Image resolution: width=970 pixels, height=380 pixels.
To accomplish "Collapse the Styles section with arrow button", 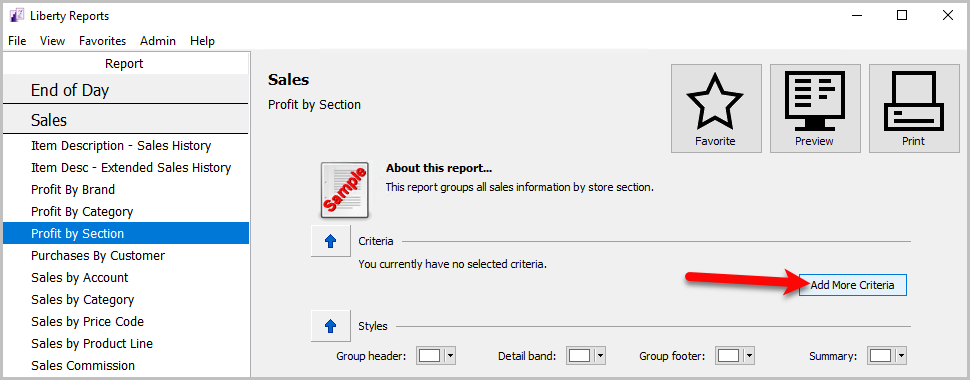I will coord(330,326).
